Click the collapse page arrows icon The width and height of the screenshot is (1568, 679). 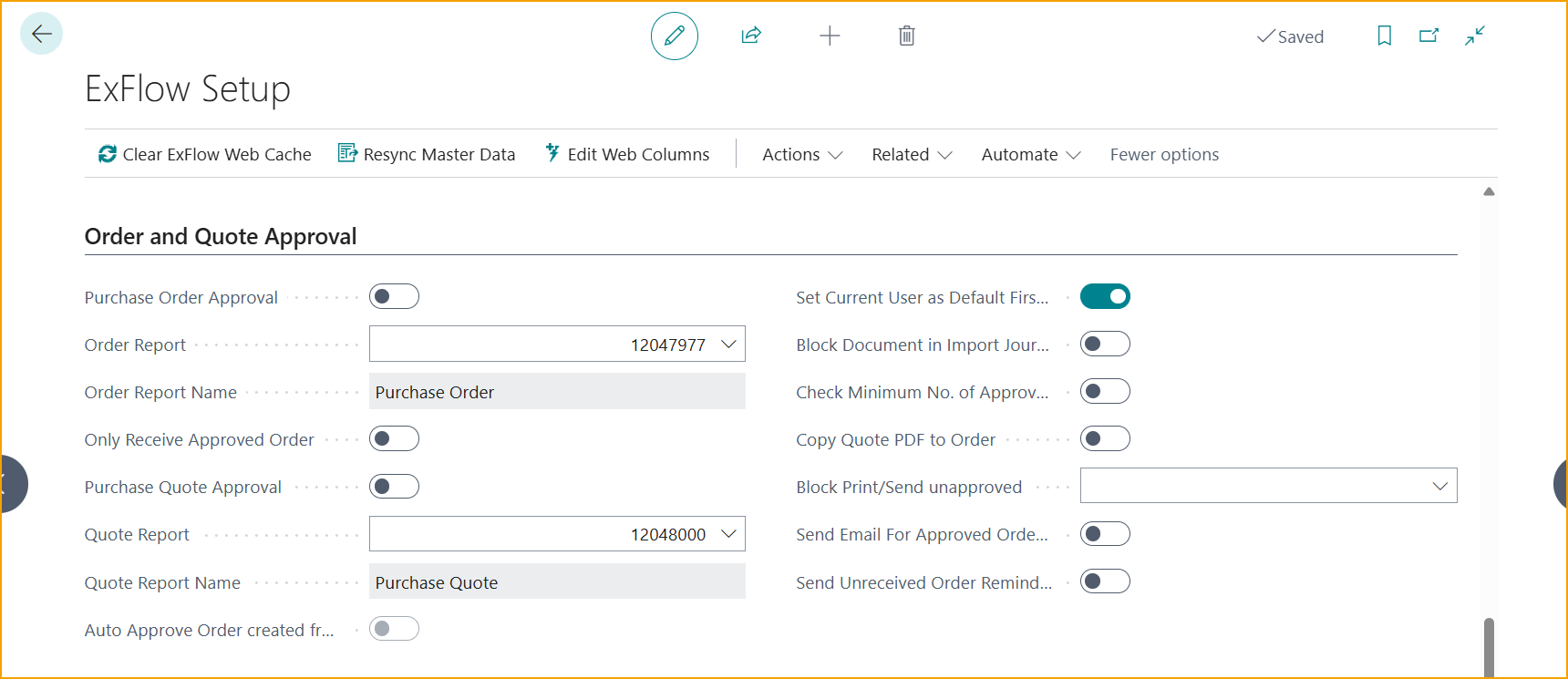click(x=1475, y=36)
